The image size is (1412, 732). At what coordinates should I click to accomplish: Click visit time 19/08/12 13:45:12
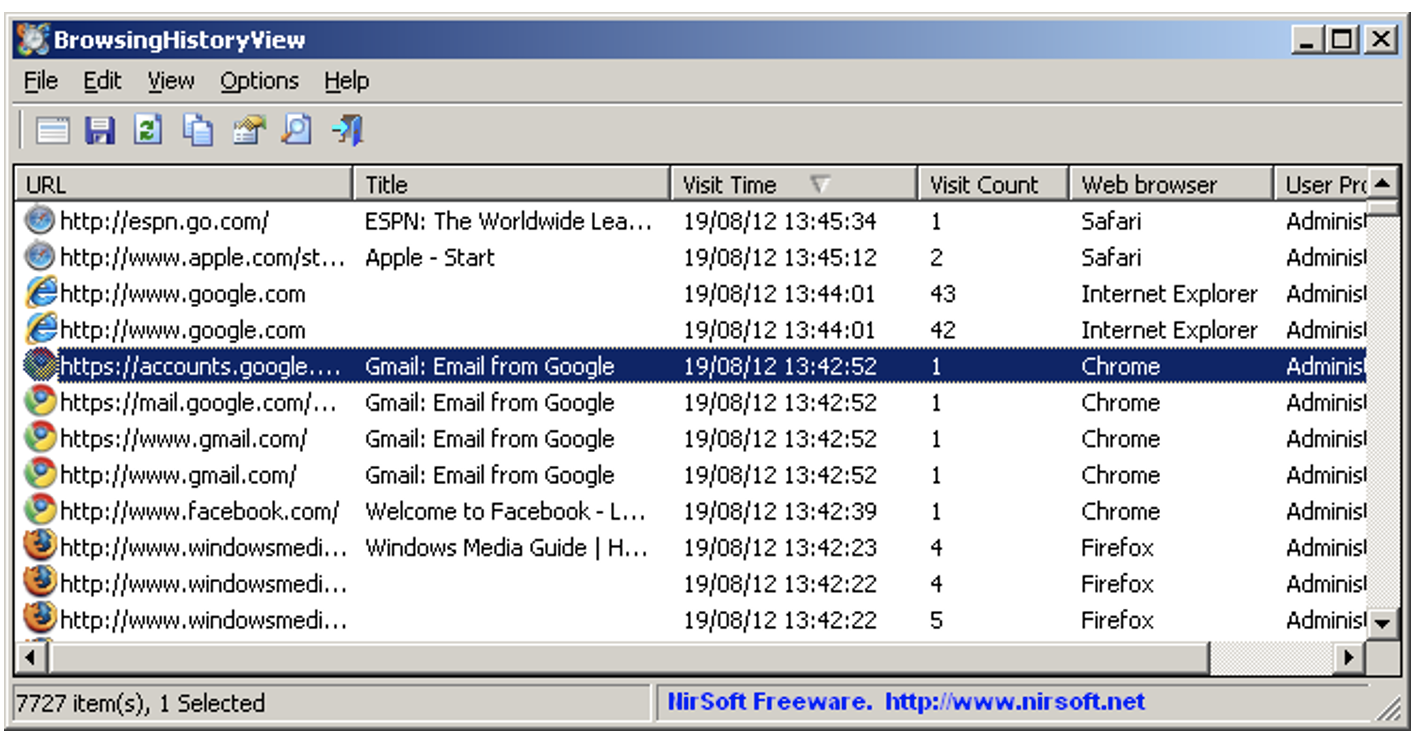[x=780, y=257]
